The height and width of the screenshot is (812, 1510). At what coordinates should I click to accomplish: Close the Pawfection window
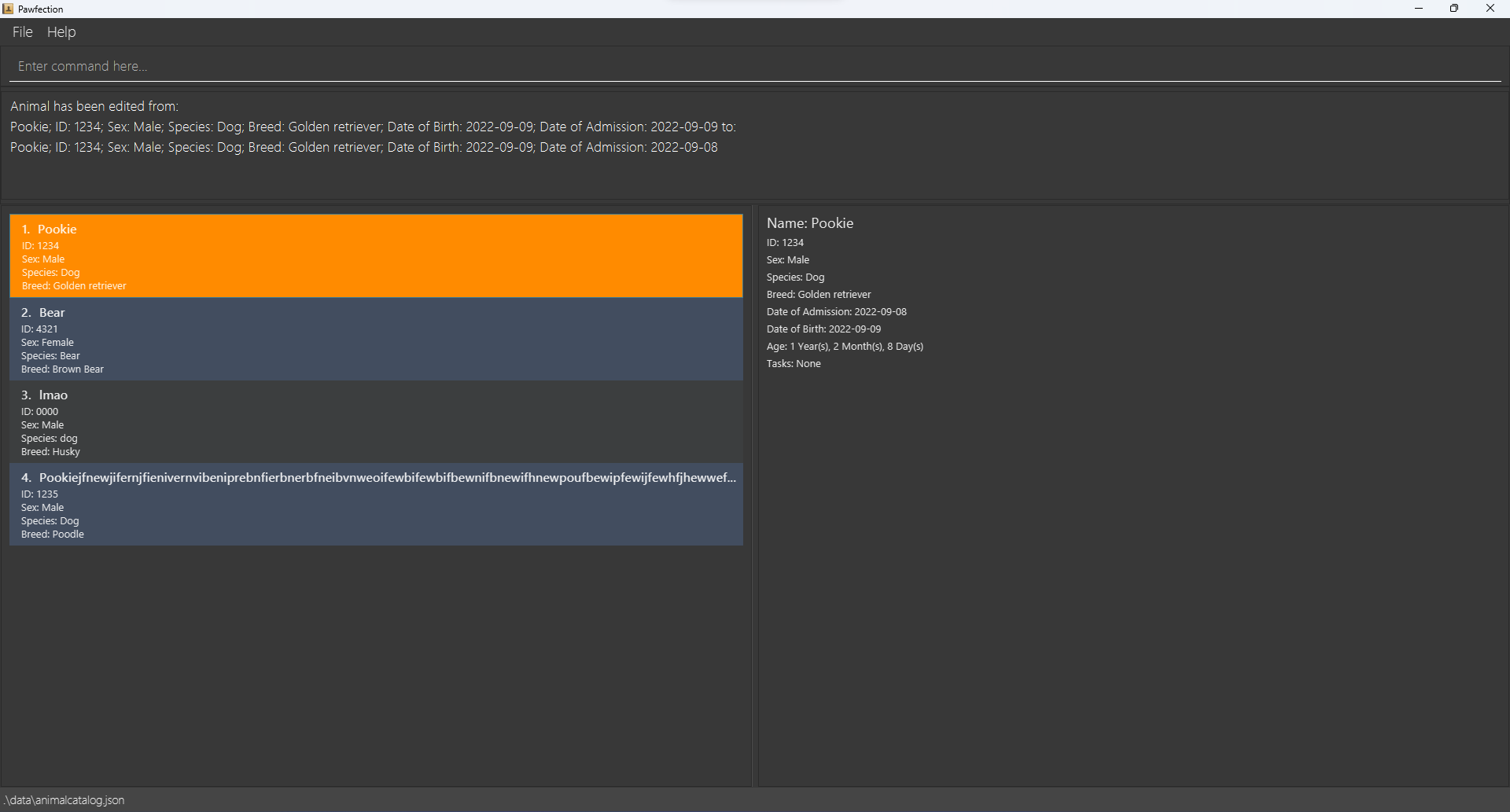coord(1490,9)
